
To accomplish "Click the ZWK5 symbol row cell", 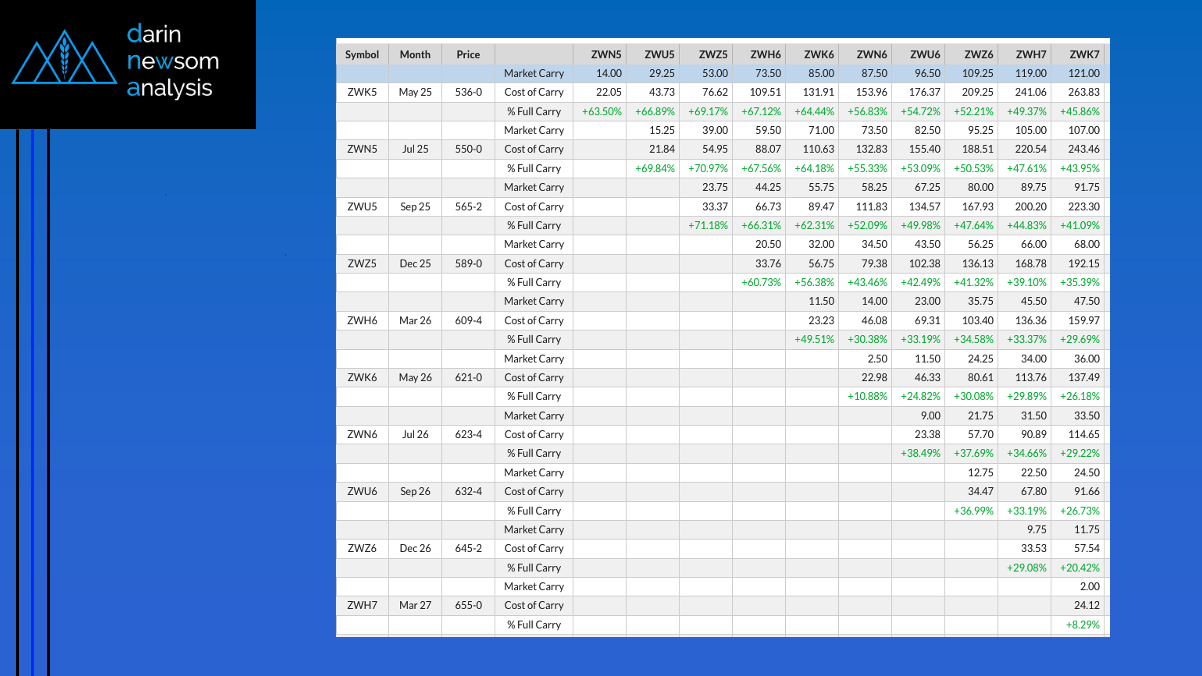I will [362, 92].
